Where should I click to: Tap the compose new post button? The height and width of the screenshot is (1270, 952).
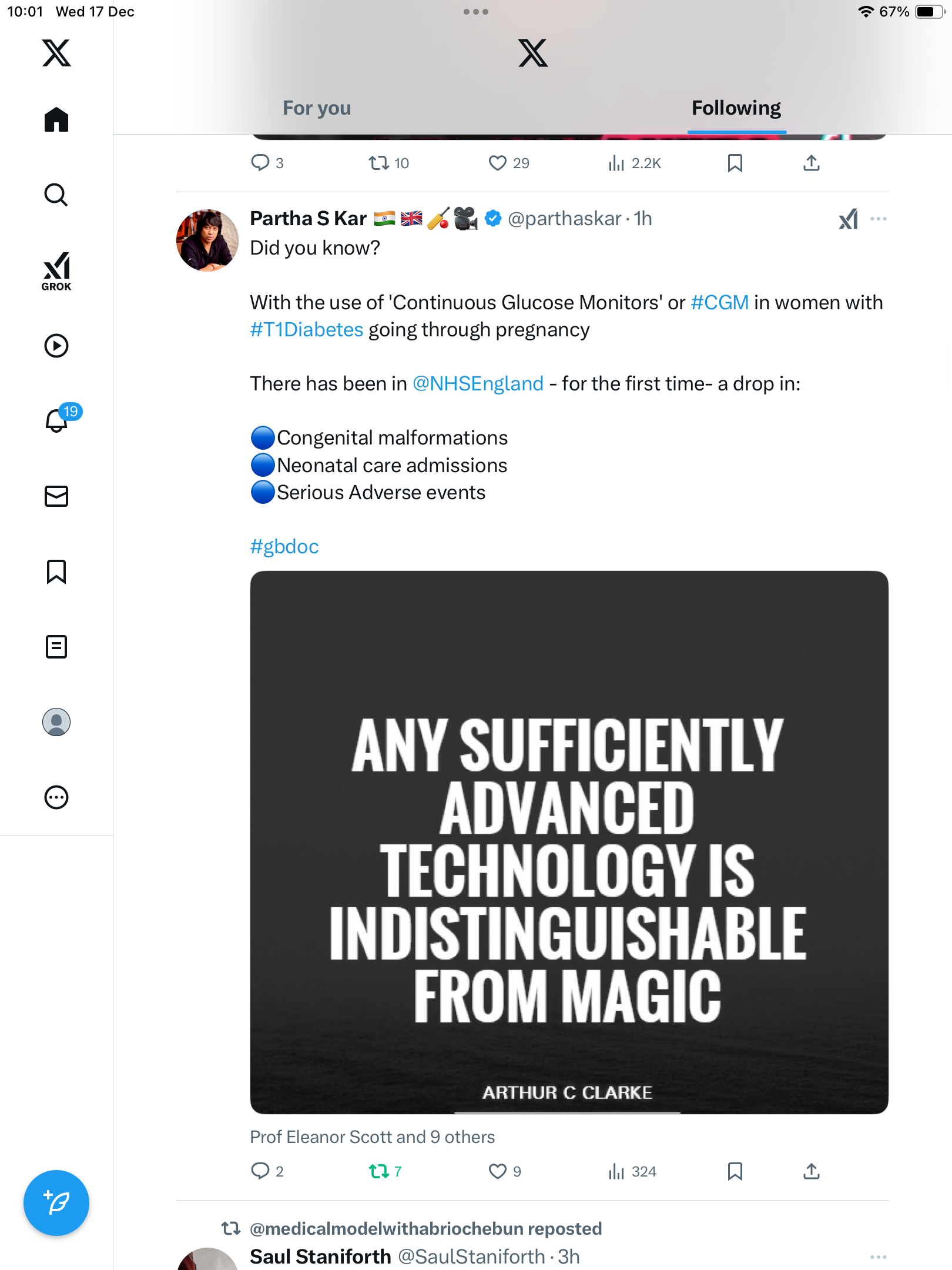56,1203
